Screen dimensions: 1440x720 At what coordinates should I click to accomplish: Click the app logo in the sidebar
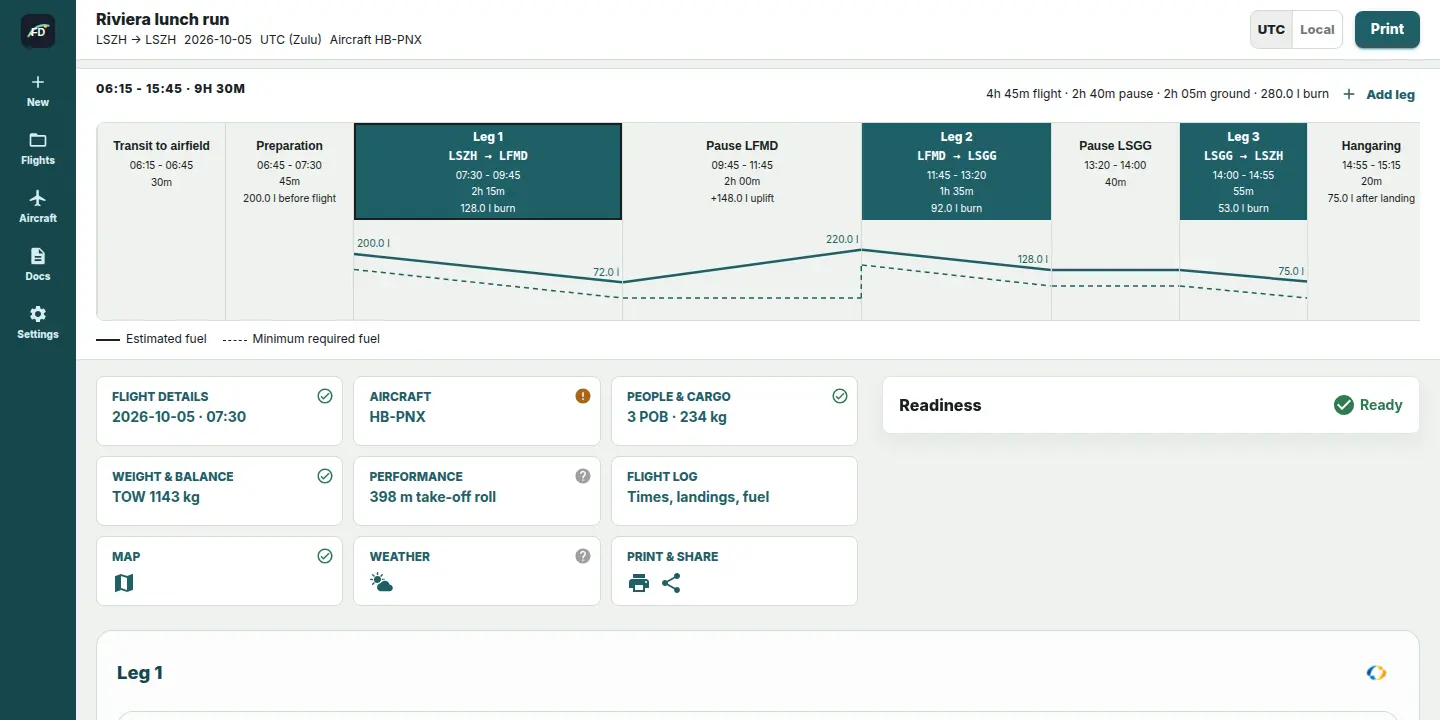tap(38, 31)
